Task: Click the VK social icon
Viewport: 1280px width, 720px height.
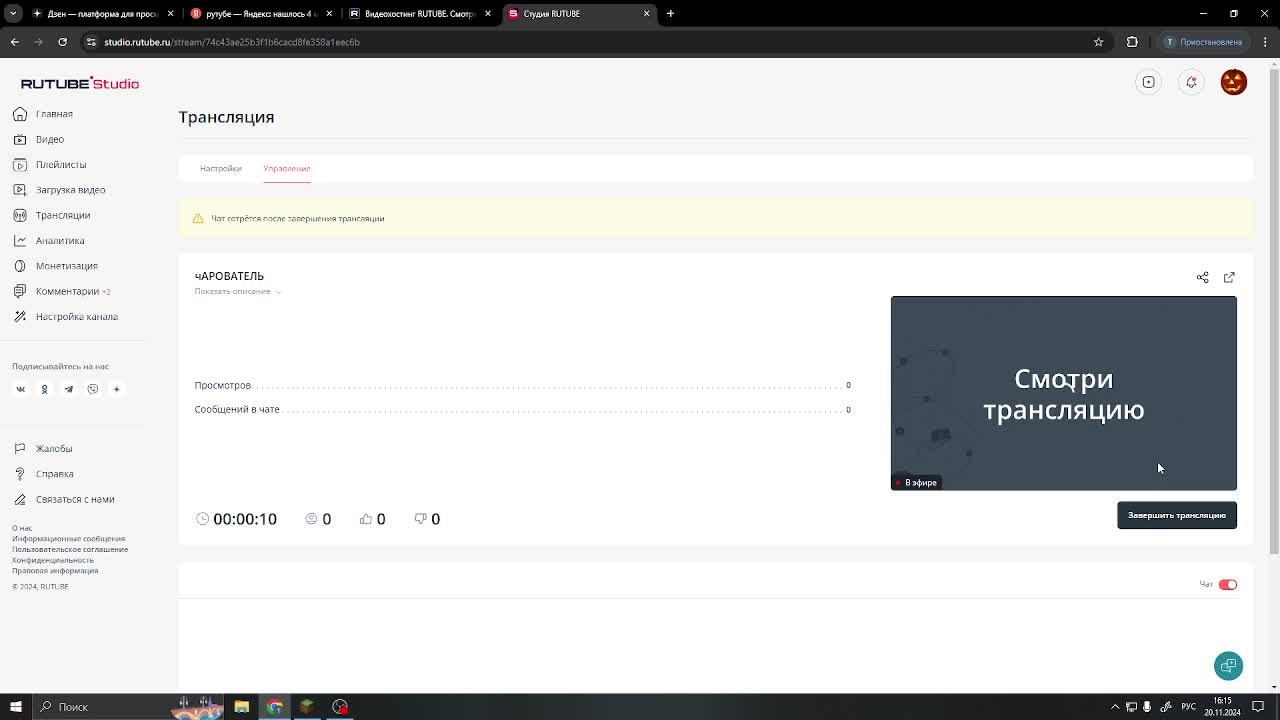Action: click(x=20, y=389)
